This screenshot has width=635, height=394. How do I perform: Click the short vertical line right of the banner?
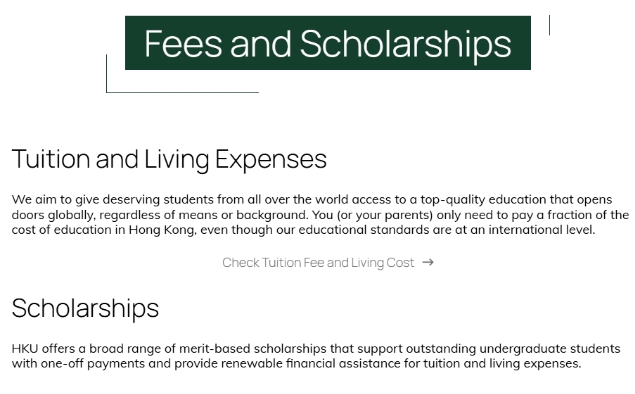[x=549, y=25]
